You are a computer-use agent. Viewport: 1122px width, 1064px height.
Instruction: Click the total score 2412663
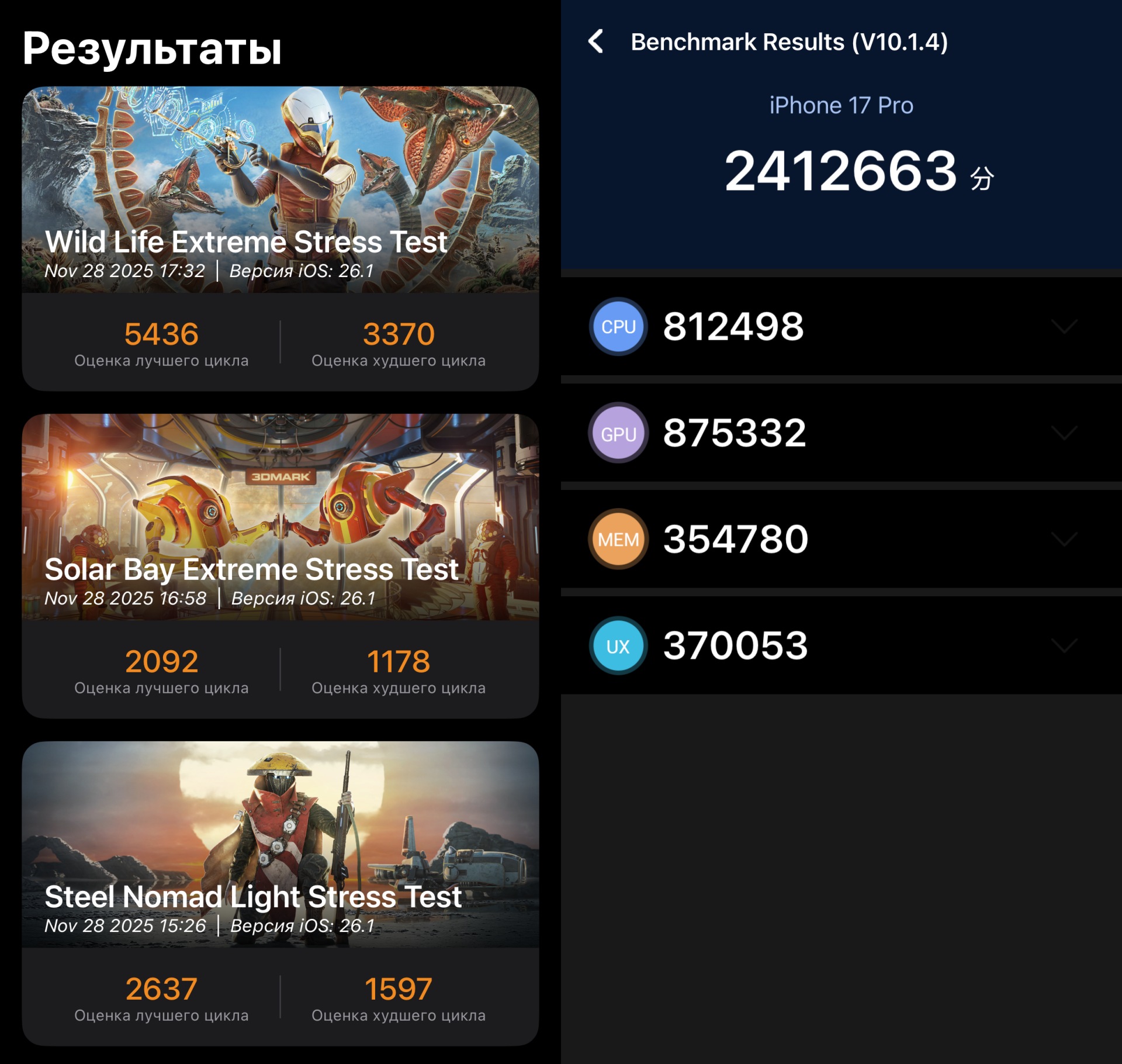840,171
